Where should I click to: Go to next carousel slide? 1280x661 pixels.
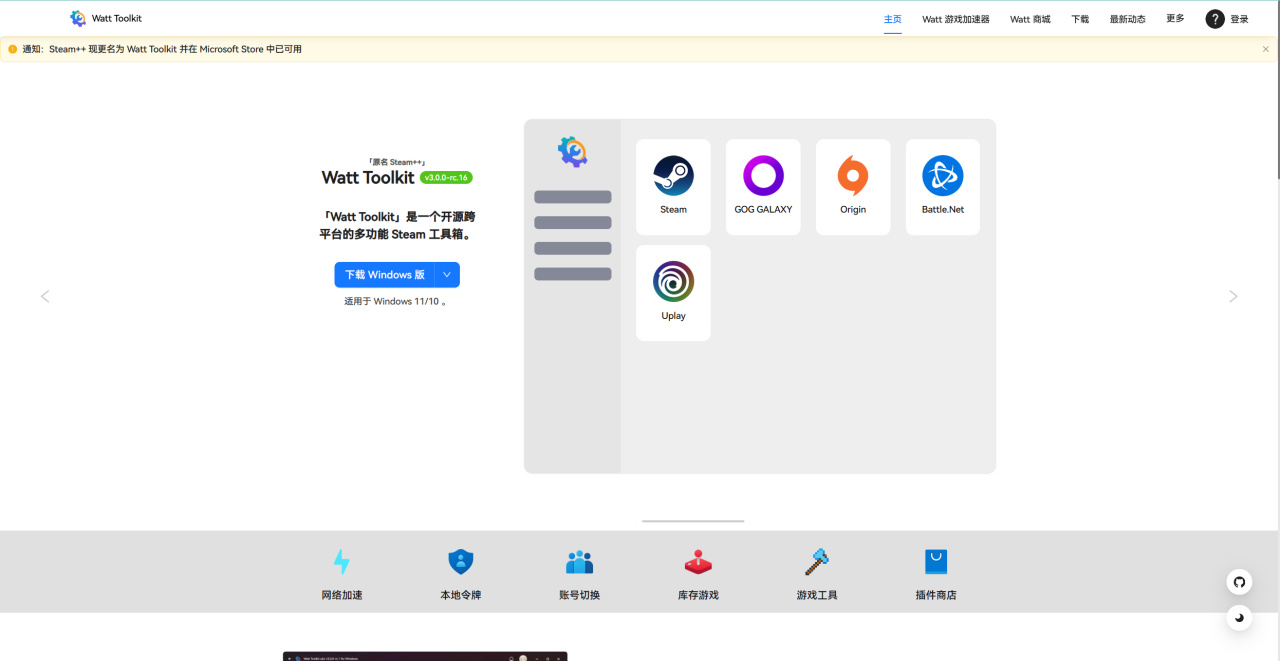pos(1233,296)
